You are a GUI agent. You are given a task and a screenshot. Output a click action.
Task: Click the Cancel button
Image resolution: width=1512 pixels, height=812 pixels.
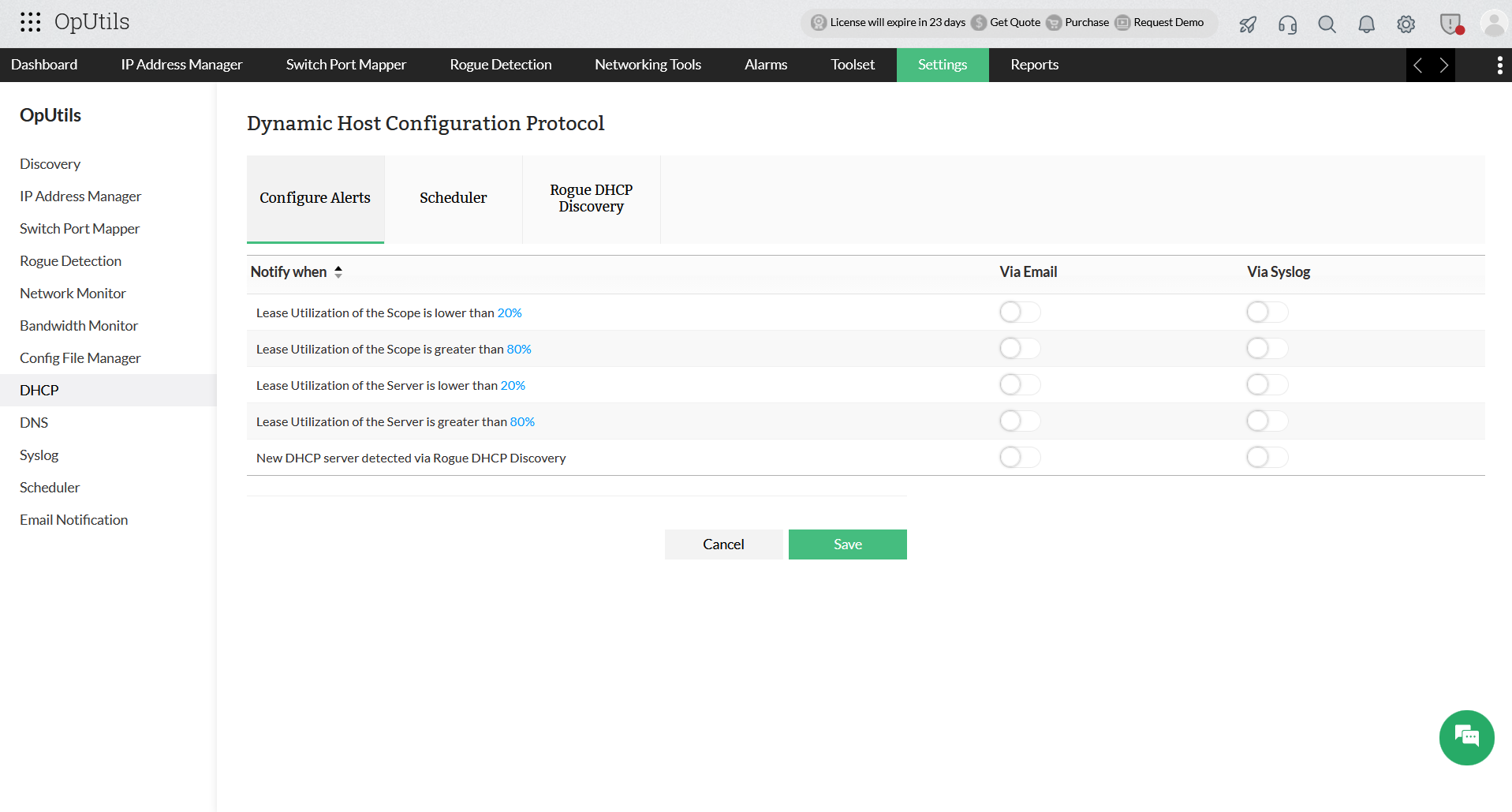tap(723, 544)
